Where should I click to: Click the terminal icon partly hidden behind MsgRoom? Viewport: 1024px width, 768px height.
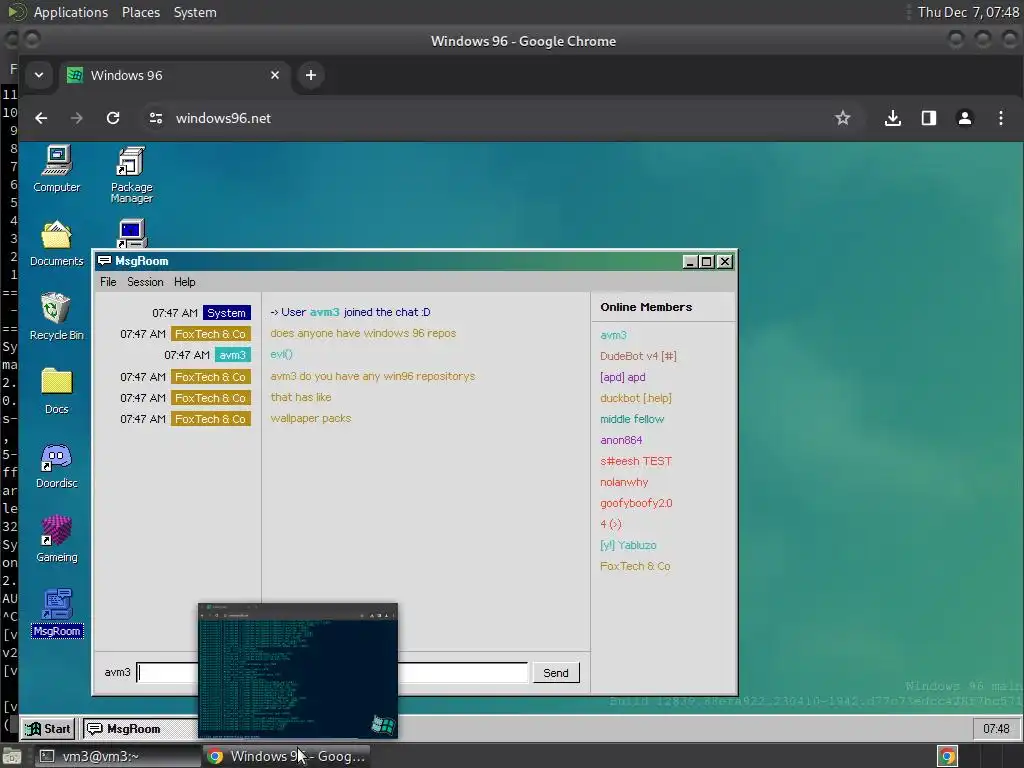(x=132, y=234)
